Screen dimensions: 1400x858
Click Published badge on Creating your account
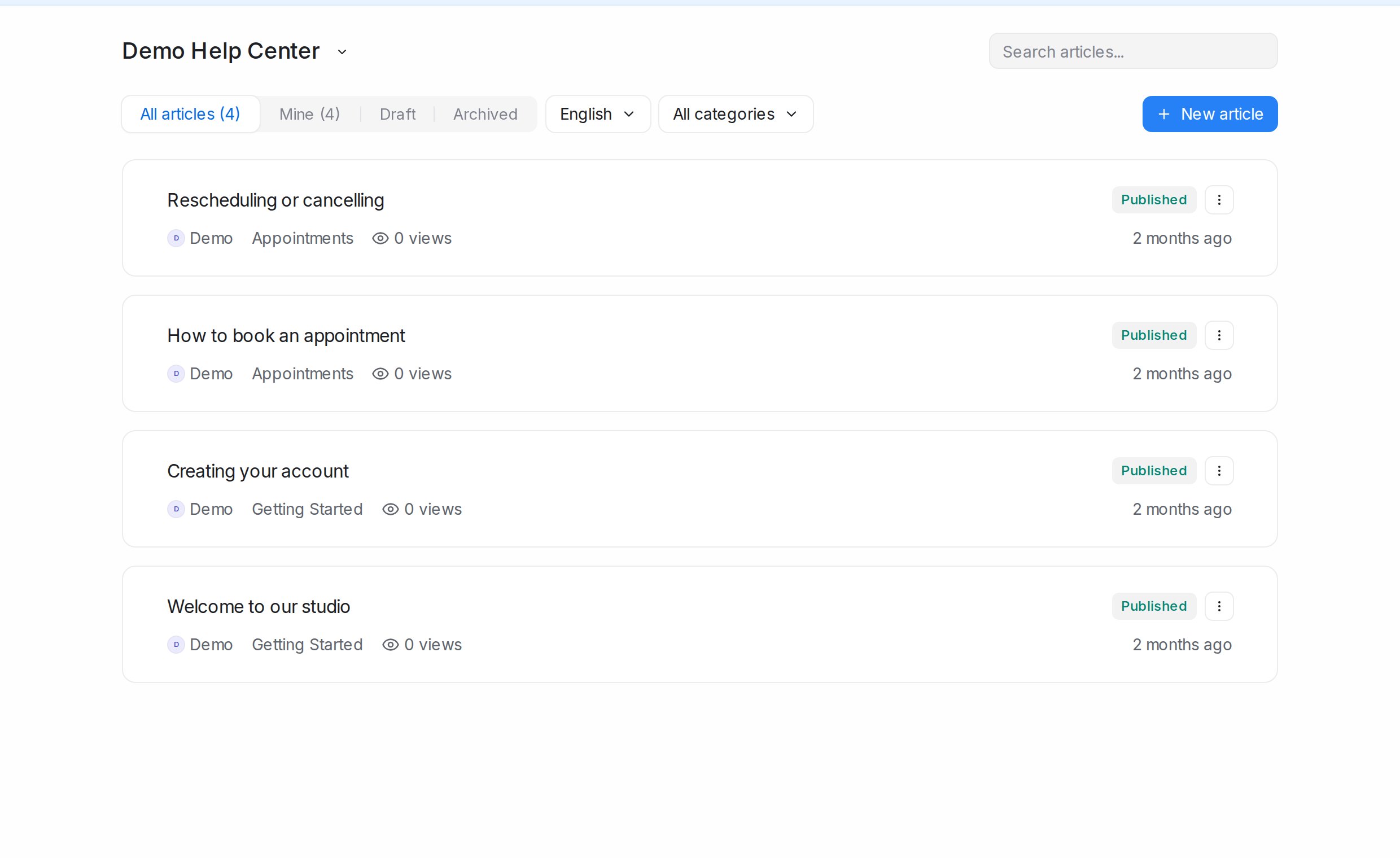pyautogui.click(x=1154, y=470)
